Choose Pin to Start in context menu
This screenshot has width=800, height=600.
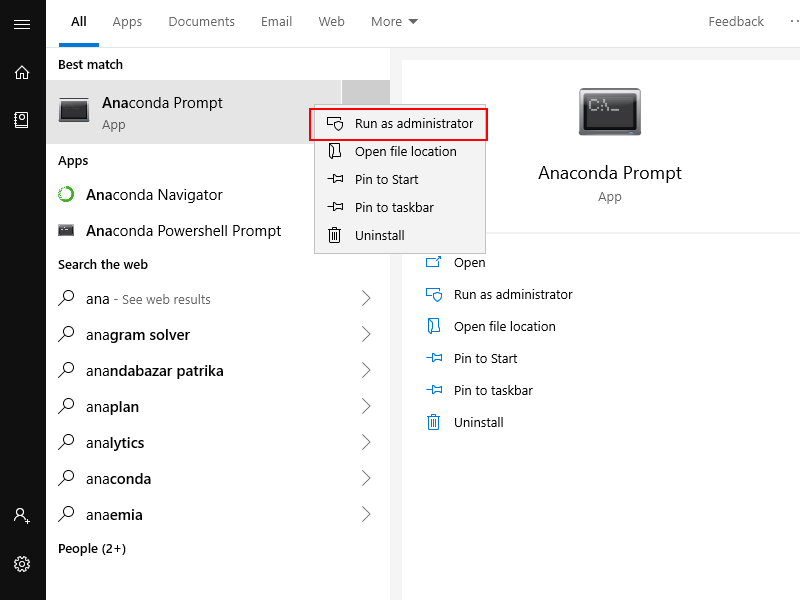pos(399,180)
